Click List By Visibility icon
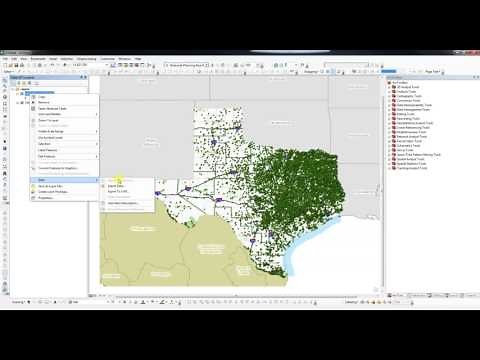 click(x=25, y=83)
